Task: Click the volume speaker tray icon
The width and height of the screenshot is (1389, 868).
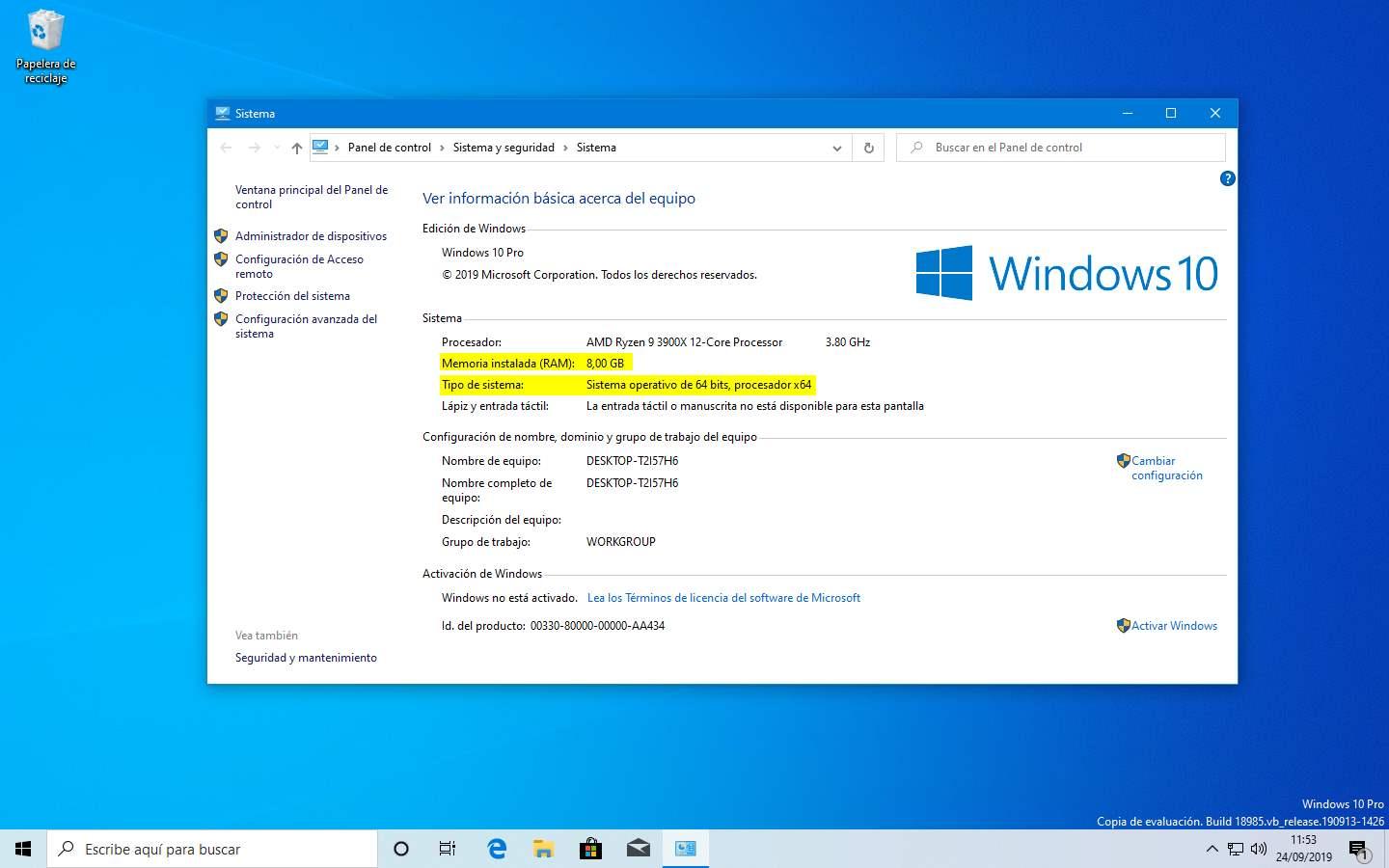Action: pyautogui.click(x=1259, y=849)
